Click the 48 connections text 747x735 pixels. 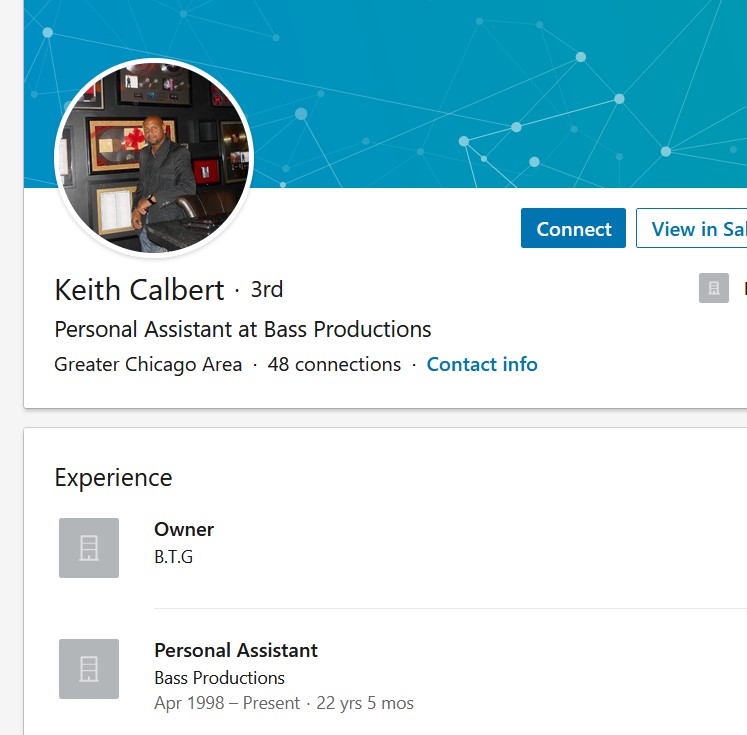coord(334,364)
